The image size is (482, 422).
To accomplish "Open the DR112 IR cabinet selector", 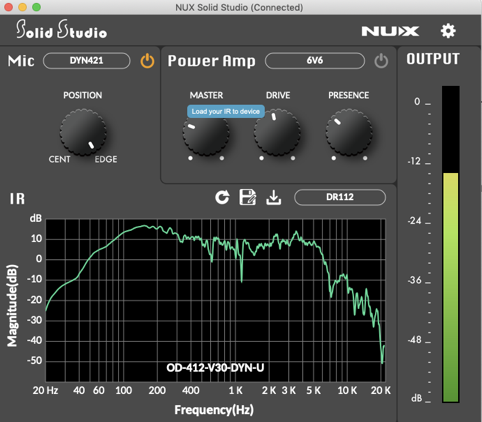I will (x=340, y=197).
